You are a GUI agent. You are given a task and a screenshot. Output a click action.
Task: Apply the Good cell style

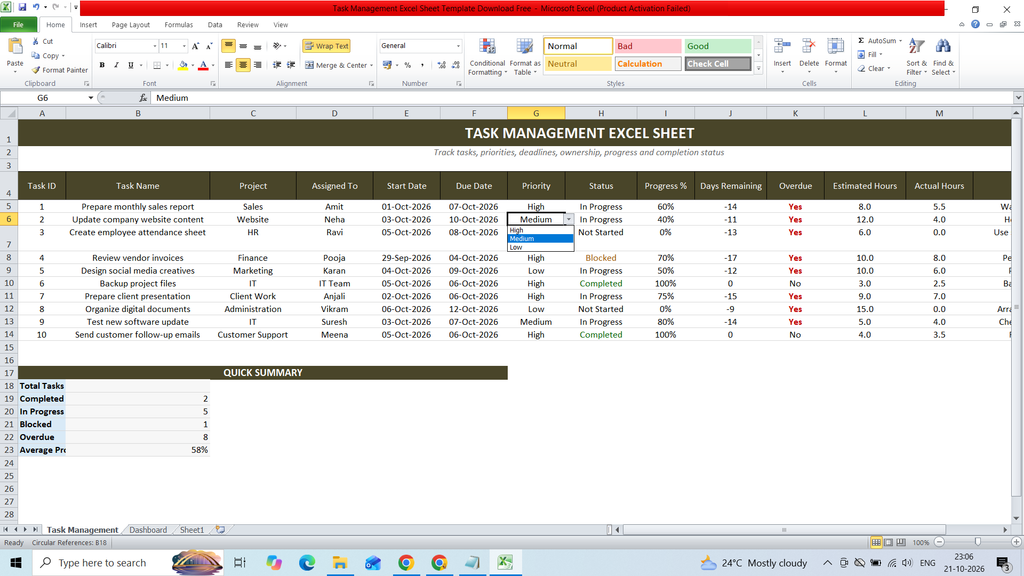tap(717, 46)
